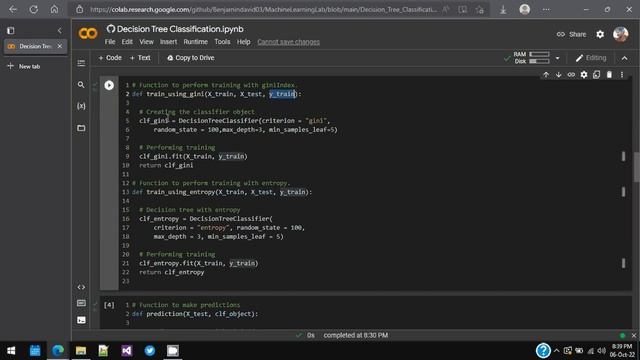Click the Disk usage indicator bar
640x360 pixels.
pos(539,62)
